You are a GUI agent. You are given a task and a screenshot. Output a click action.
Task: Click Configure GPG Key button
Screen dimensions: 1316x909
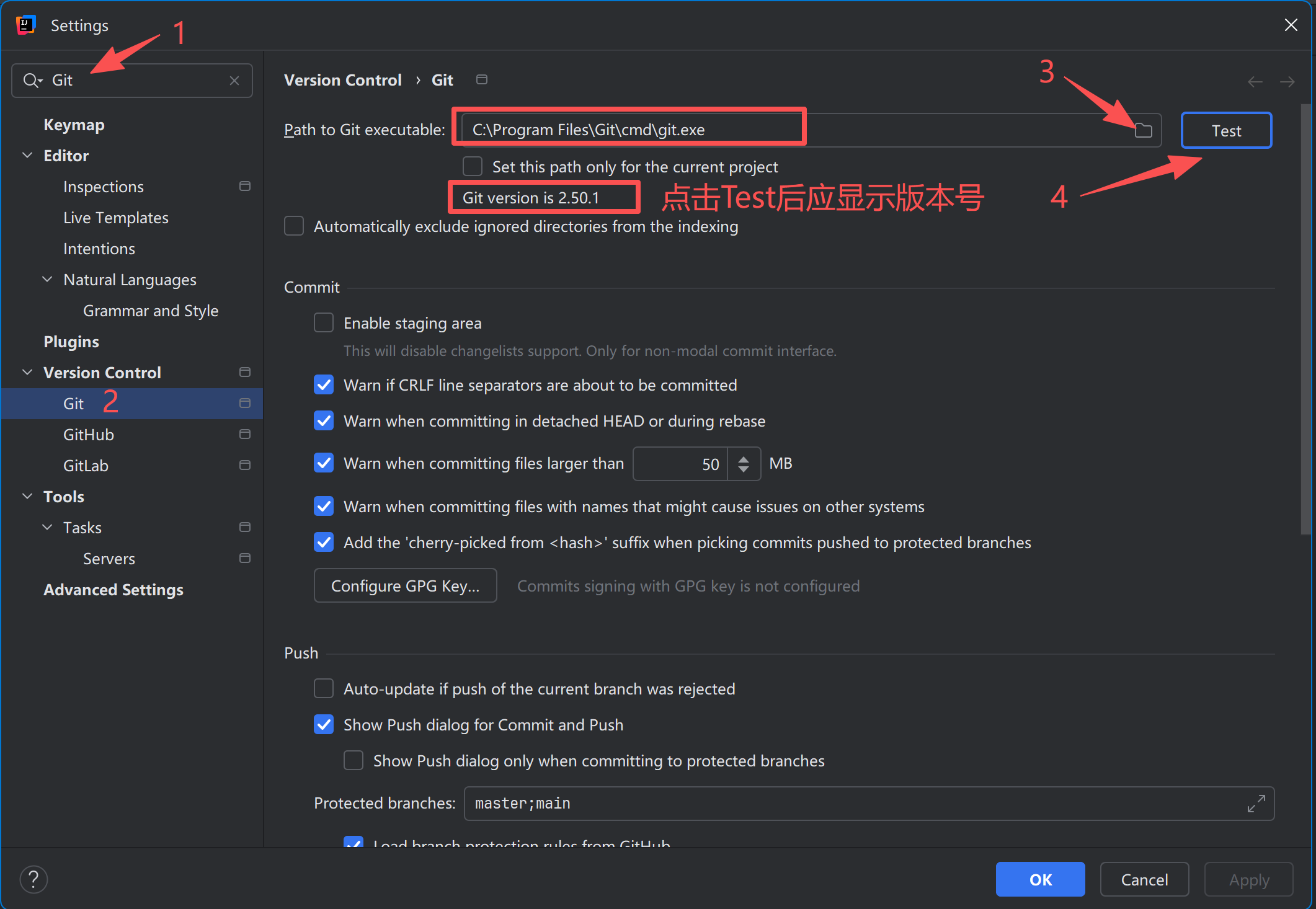tap(405, 586)
